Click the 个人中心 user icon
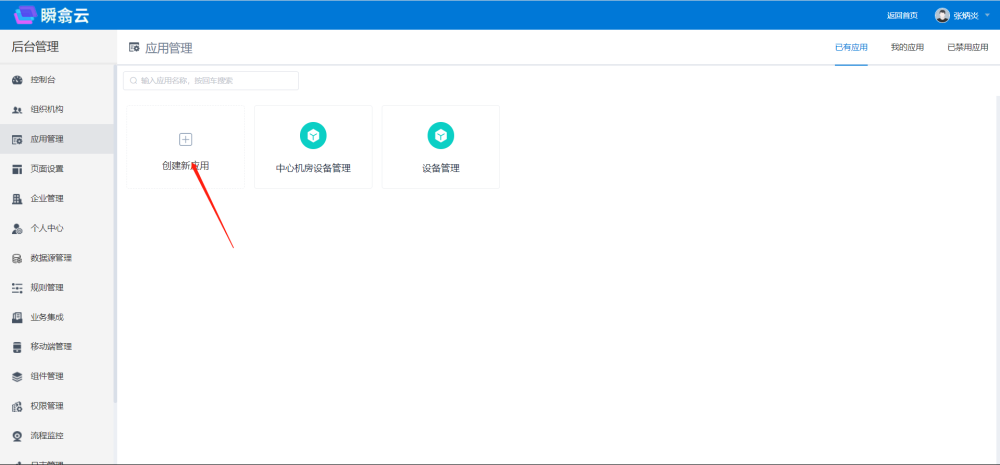The image size is (1000, 465). coord(17,229)
